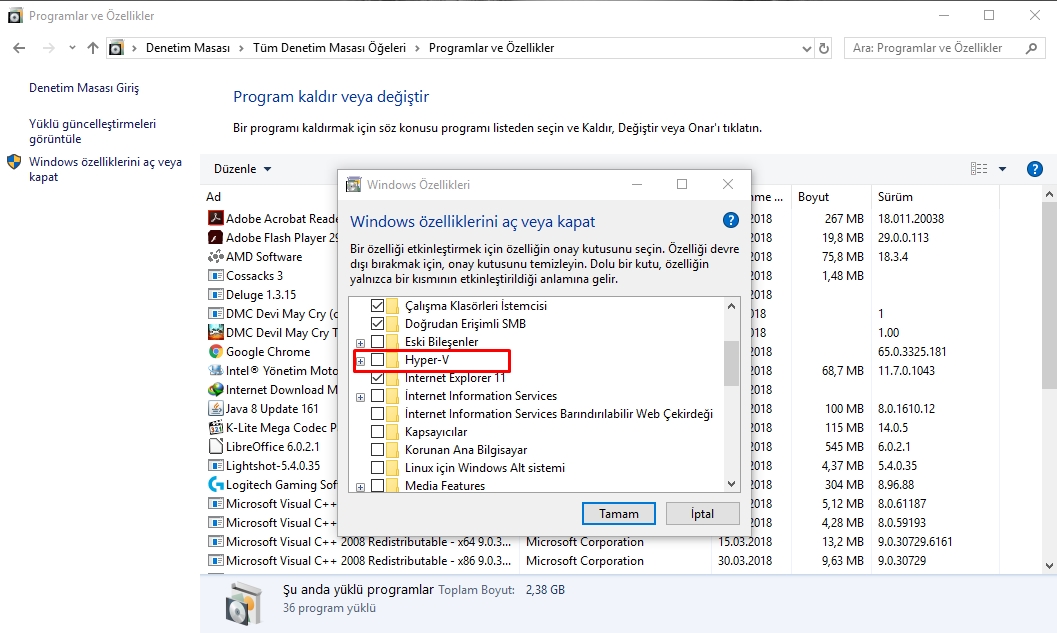Sort by the Ad column header
Image resolution: width=1057 pixels, height=633 pixels.
[x=214, y=197]
